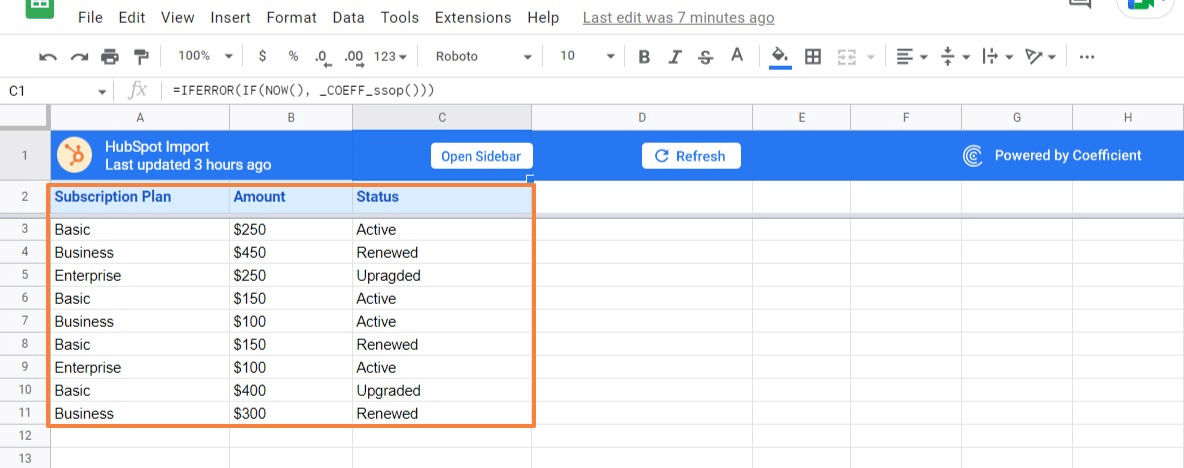The image size is (1184, 468).
Task: Click the redo arrow icon
Action: [x=79, y=57]
